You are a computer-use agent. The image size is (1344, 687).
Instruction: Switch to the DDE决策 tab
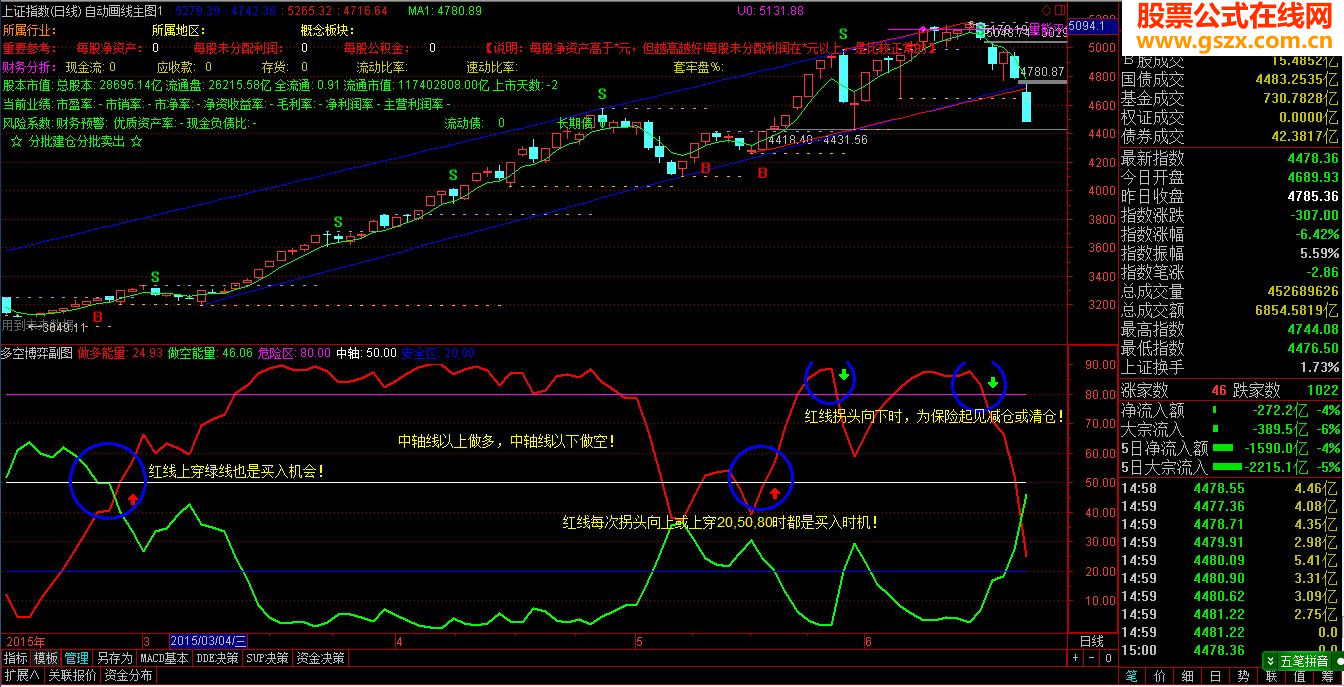(217, 658)
